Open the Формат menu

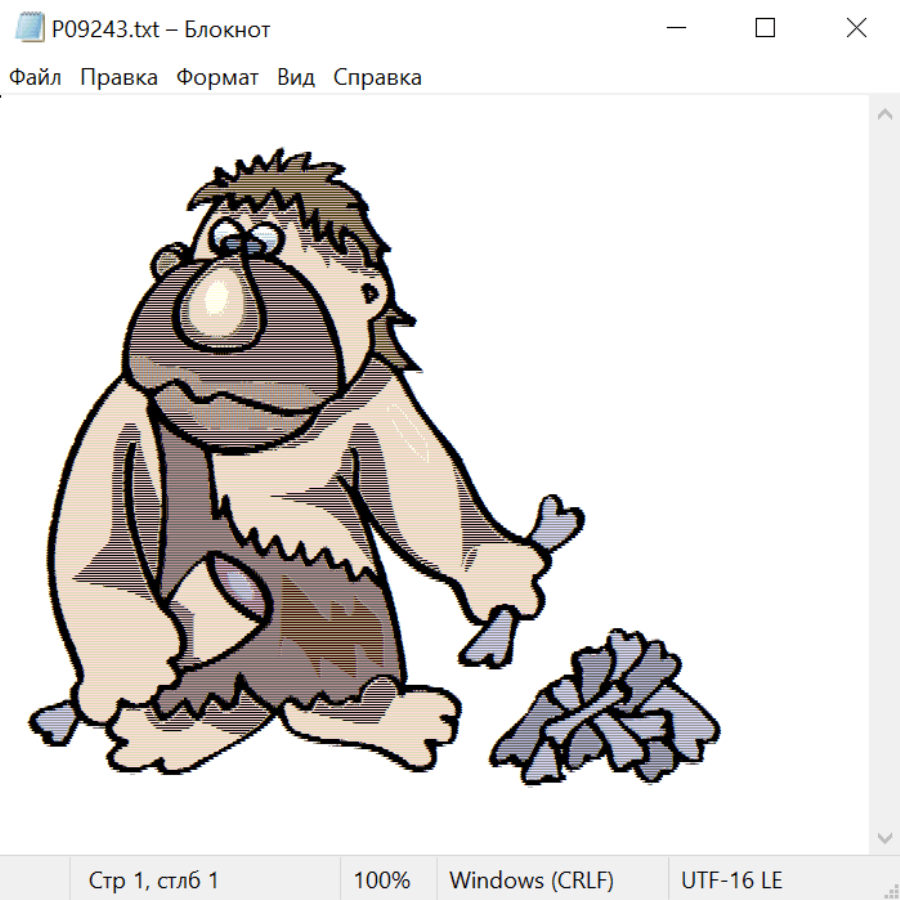pos(217,78)
